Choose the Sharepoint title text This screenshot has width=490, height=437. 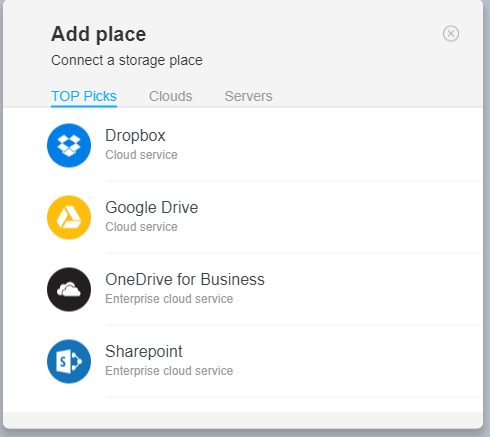click(x=144, y=352)
